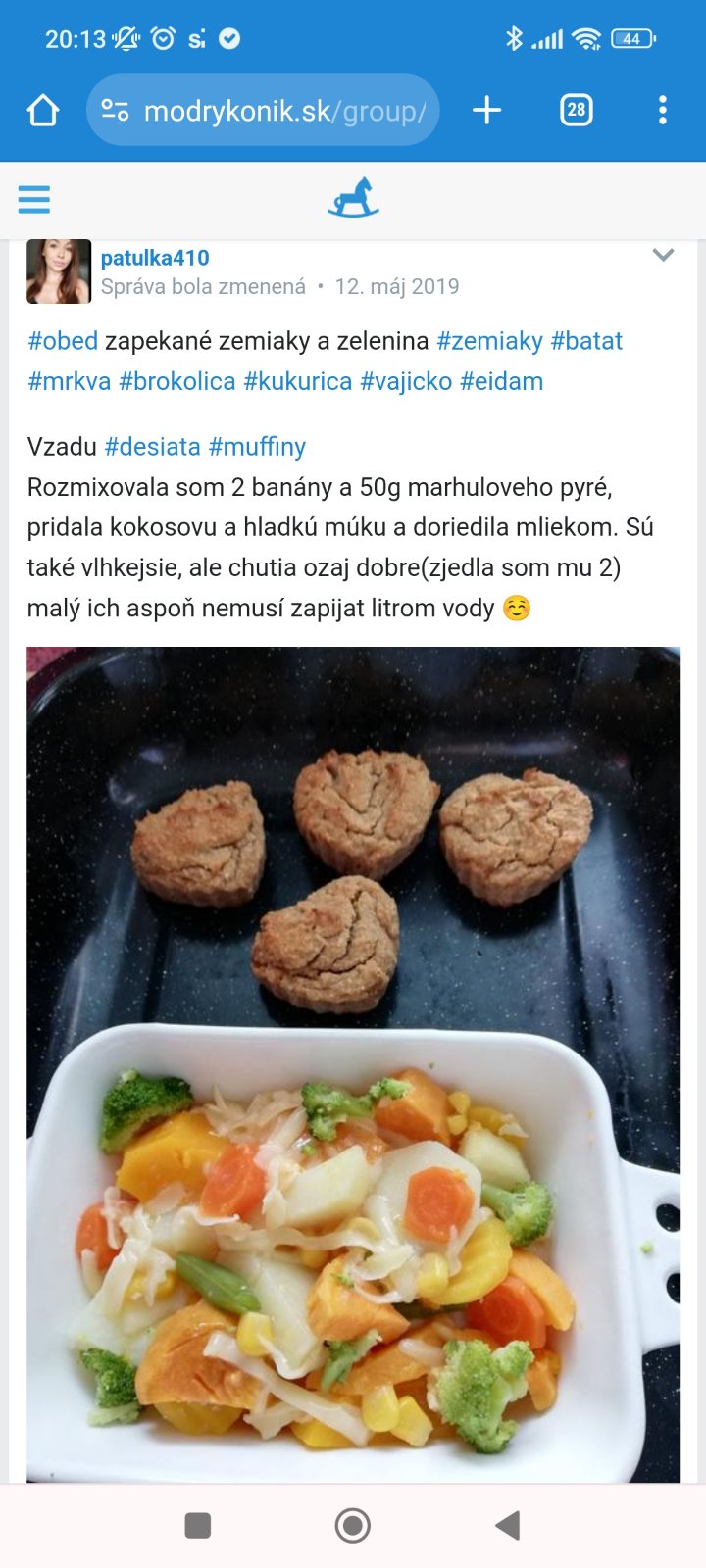
Task: Open the hamburger site menu
Action: tap(34, 200)
